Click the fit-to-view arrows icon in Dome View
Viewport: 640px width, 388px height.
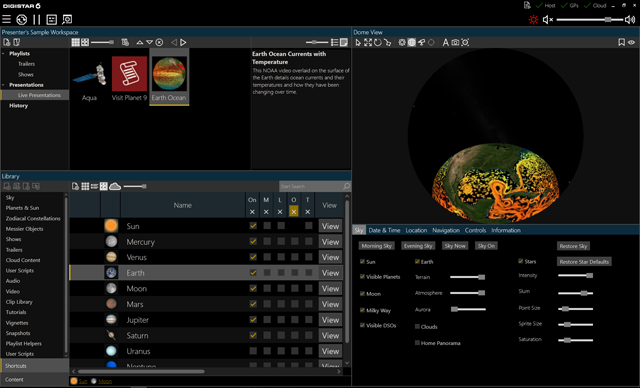point(368,42)
